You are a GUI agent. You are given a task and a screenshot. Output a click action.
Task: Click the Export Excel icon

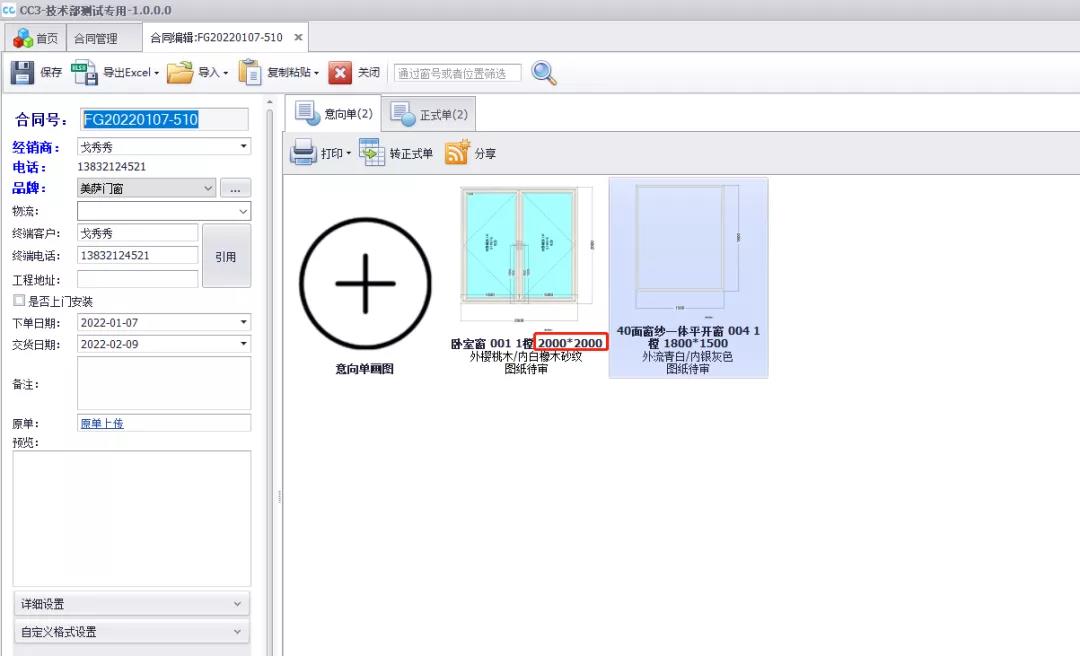[x=84, y=73]
